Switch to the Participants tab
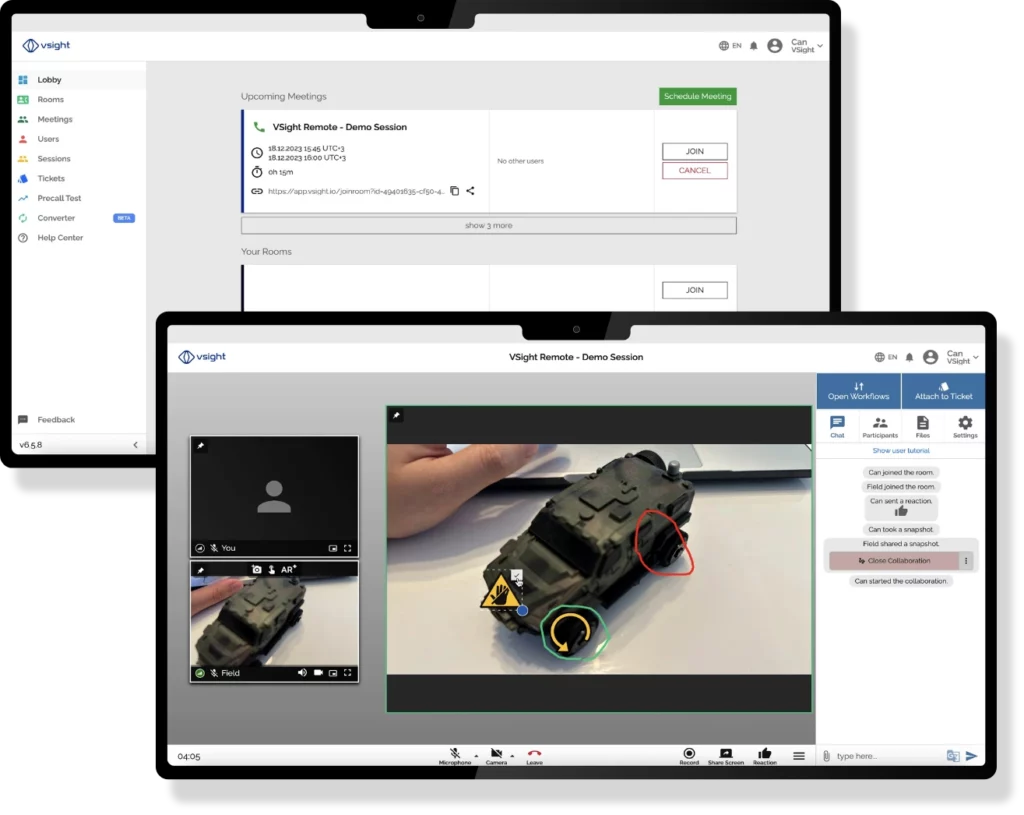 click(880, 427)
